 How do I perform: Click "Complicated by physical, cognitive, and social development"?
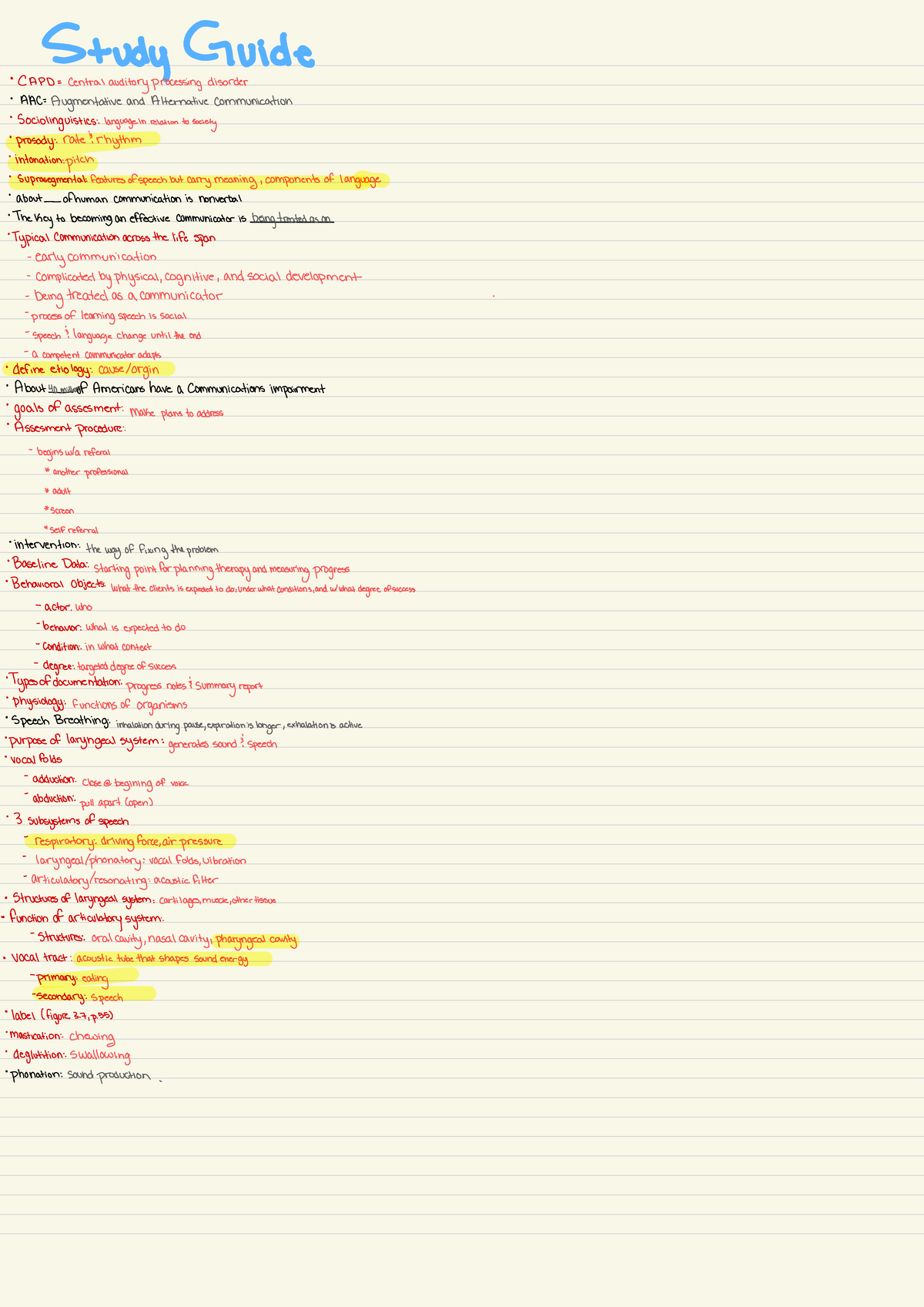point(198,277)
